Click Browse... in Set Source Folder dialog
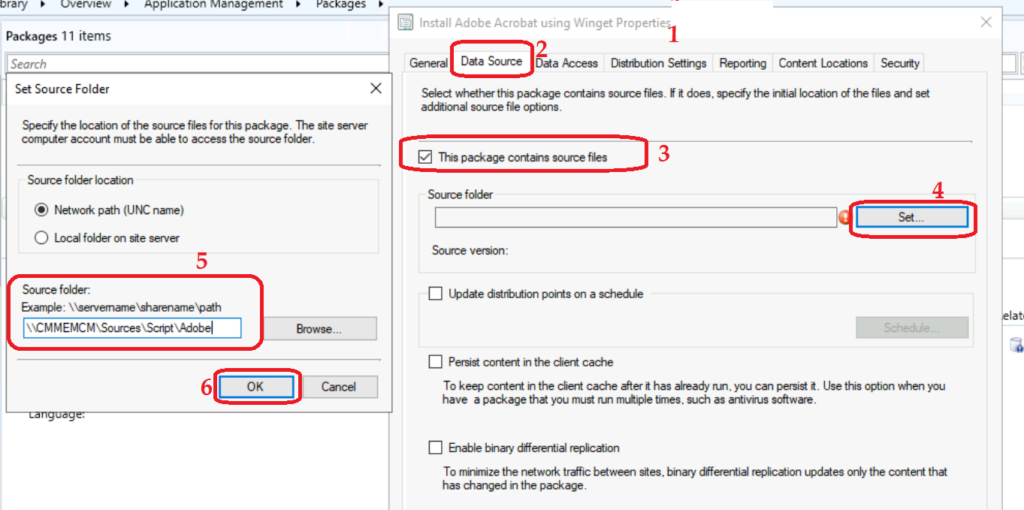 point(319,329)
